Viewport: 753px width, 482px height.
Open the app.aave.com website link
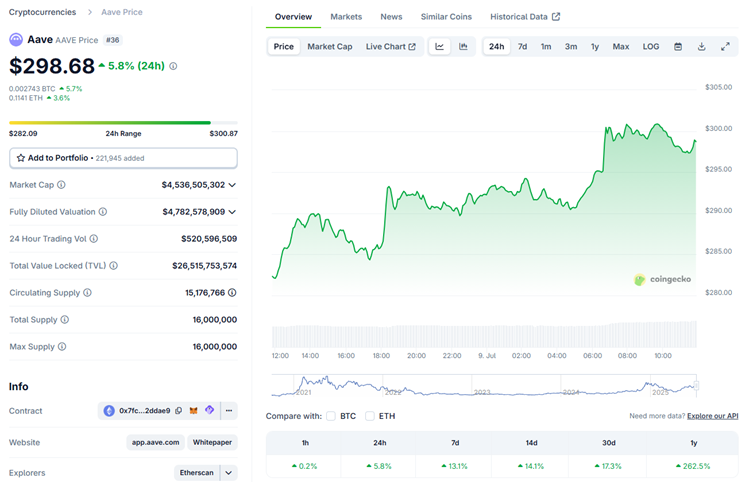(156, 442)
